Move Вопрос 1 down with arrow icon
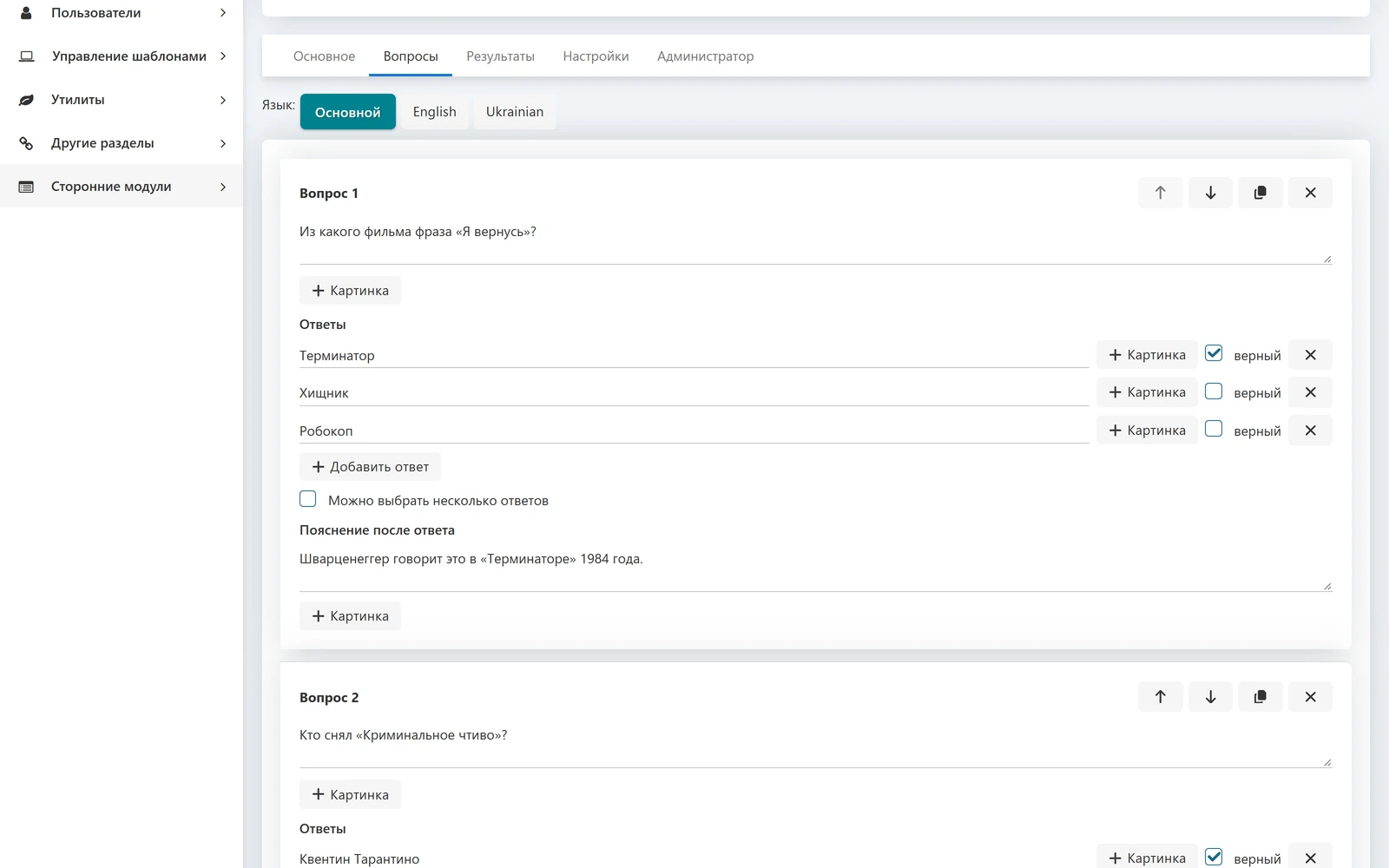 click(x=1210, y=193)
